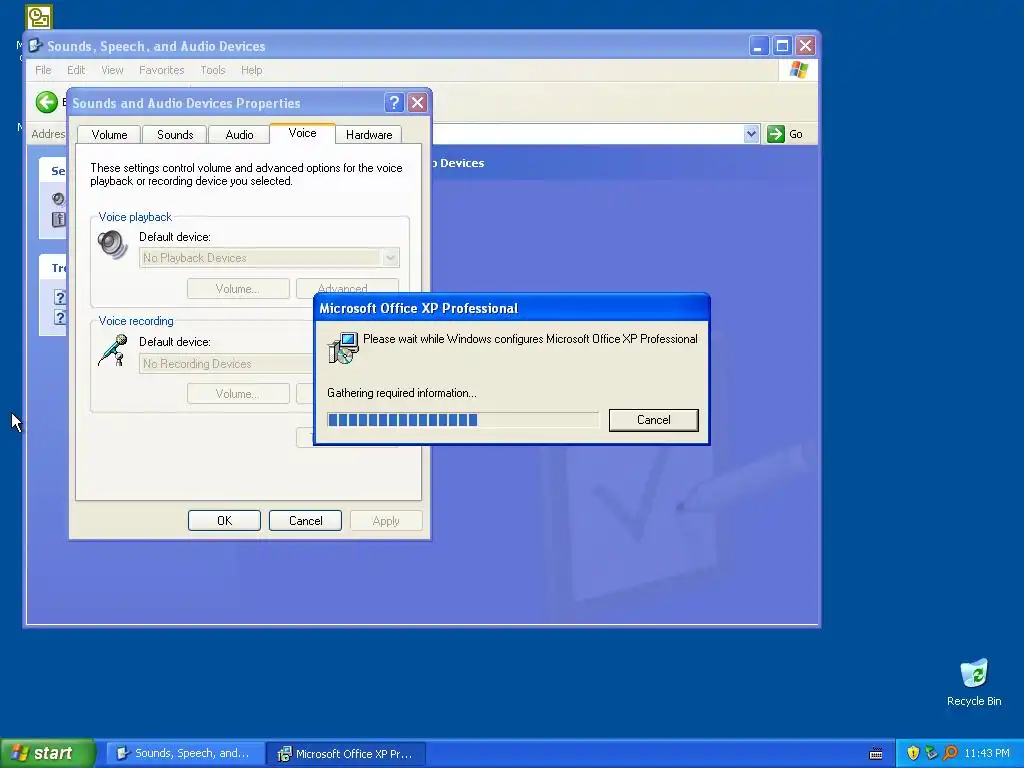Click the voice recording Volume button
Image resolution: width=1024 pixels, height=768 pixels.
pos(238,394)
